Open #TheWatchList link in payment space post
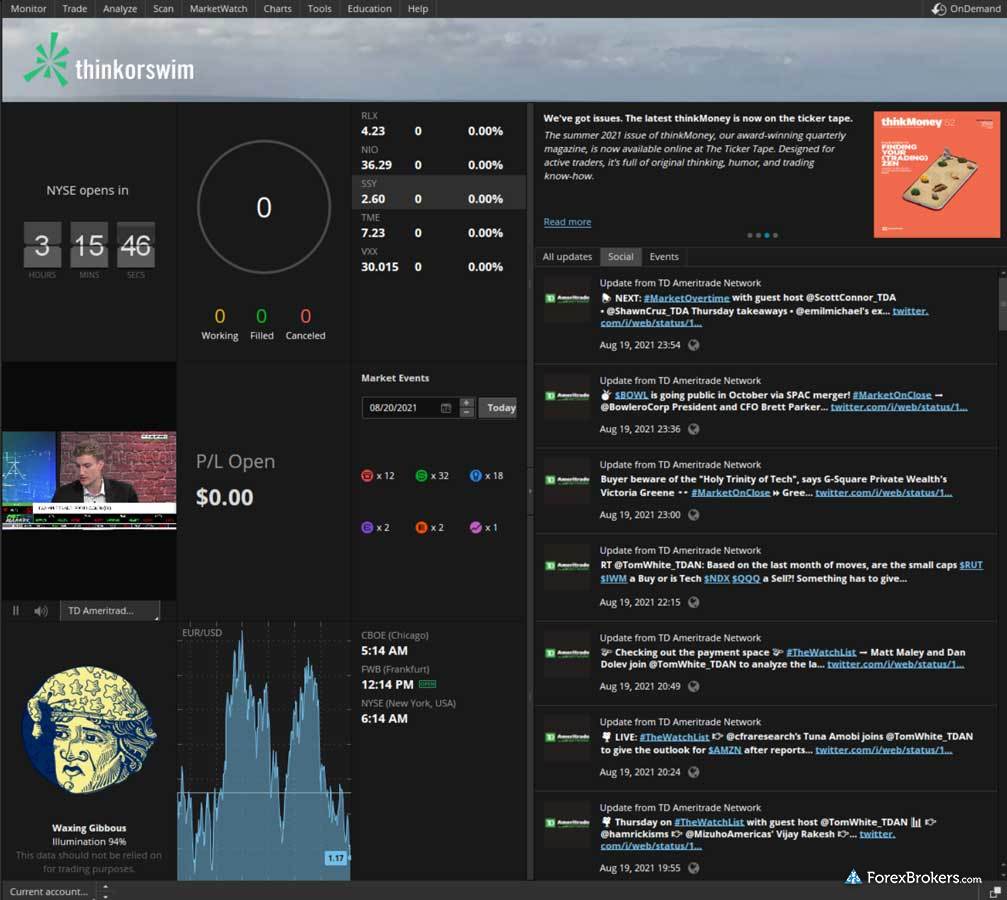This screenshot has height=900, width=1007. pyautogui.click(x=821, y=652)
